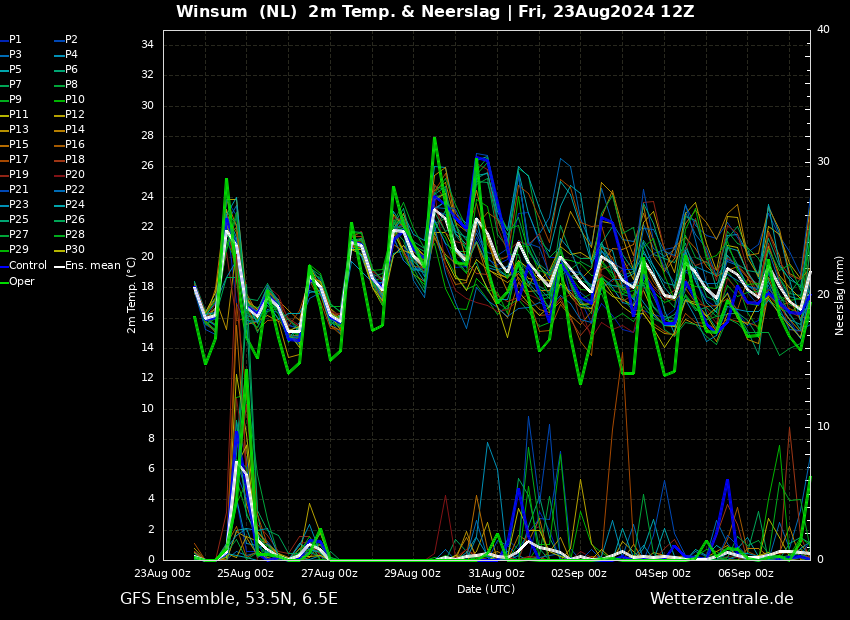This screenshot has height=620, width=850.
Task: Click 8 on the temperature axis
Action: point(151,438)
